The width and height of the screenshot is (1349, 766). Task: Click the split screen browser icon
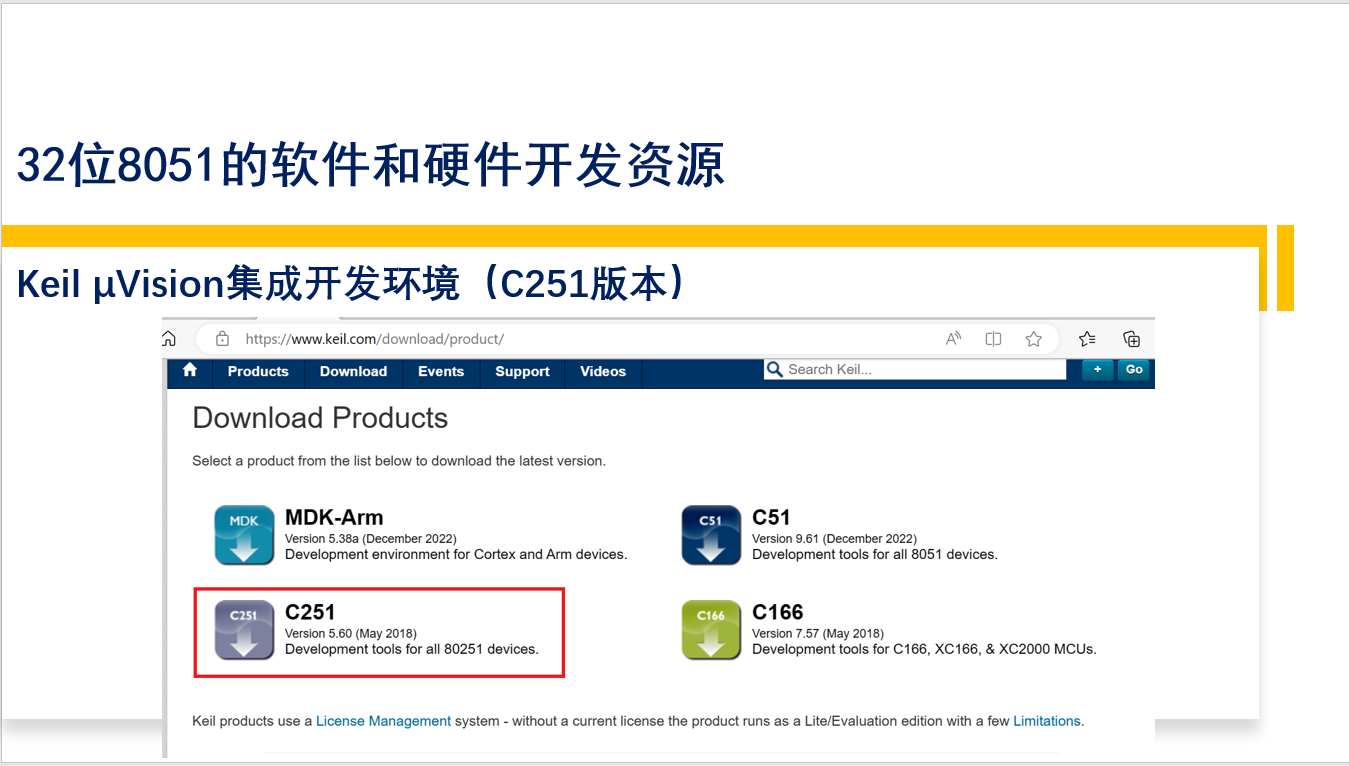(993, 339)
